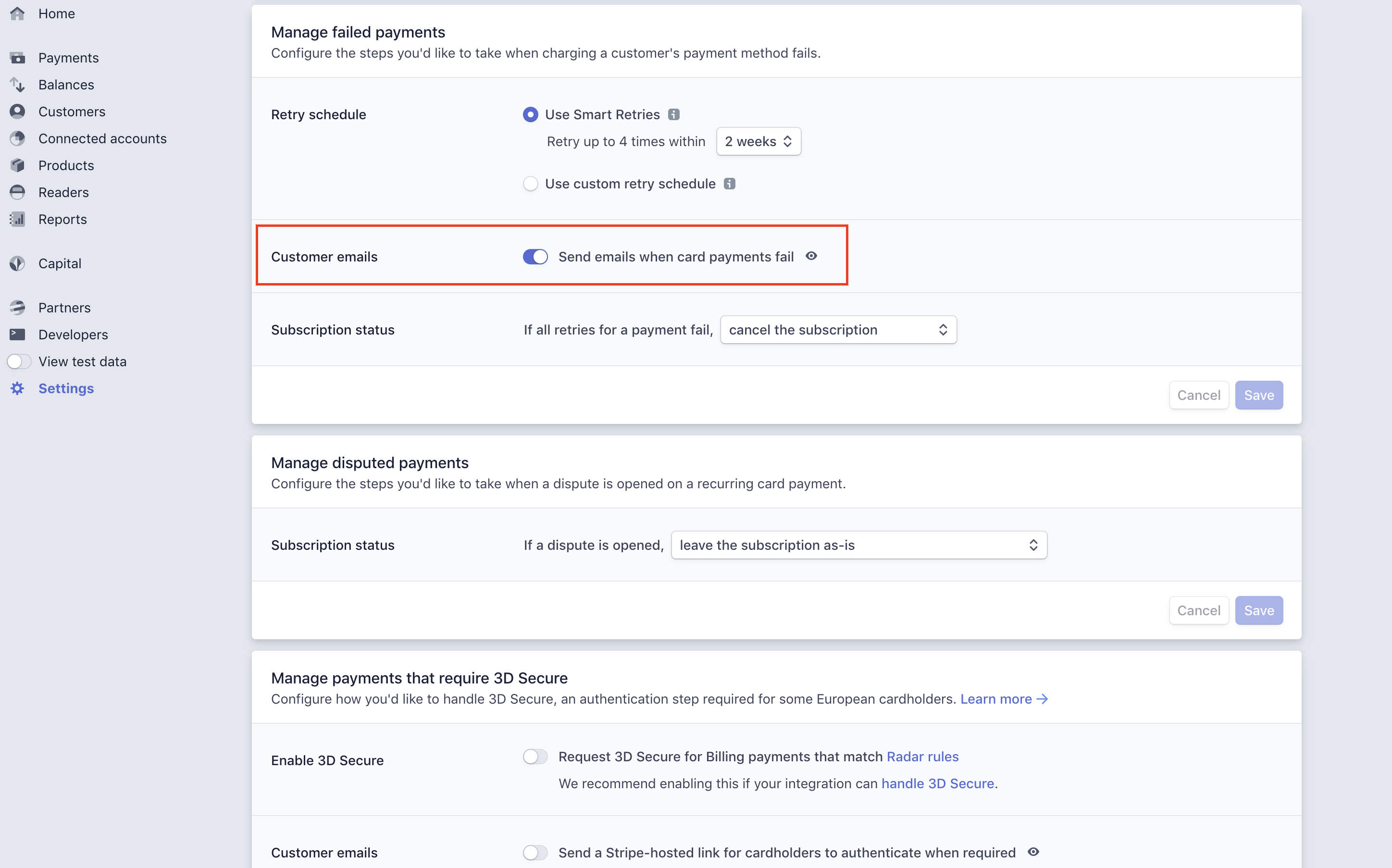Cancel failed payments changes

pos(1199,395)
